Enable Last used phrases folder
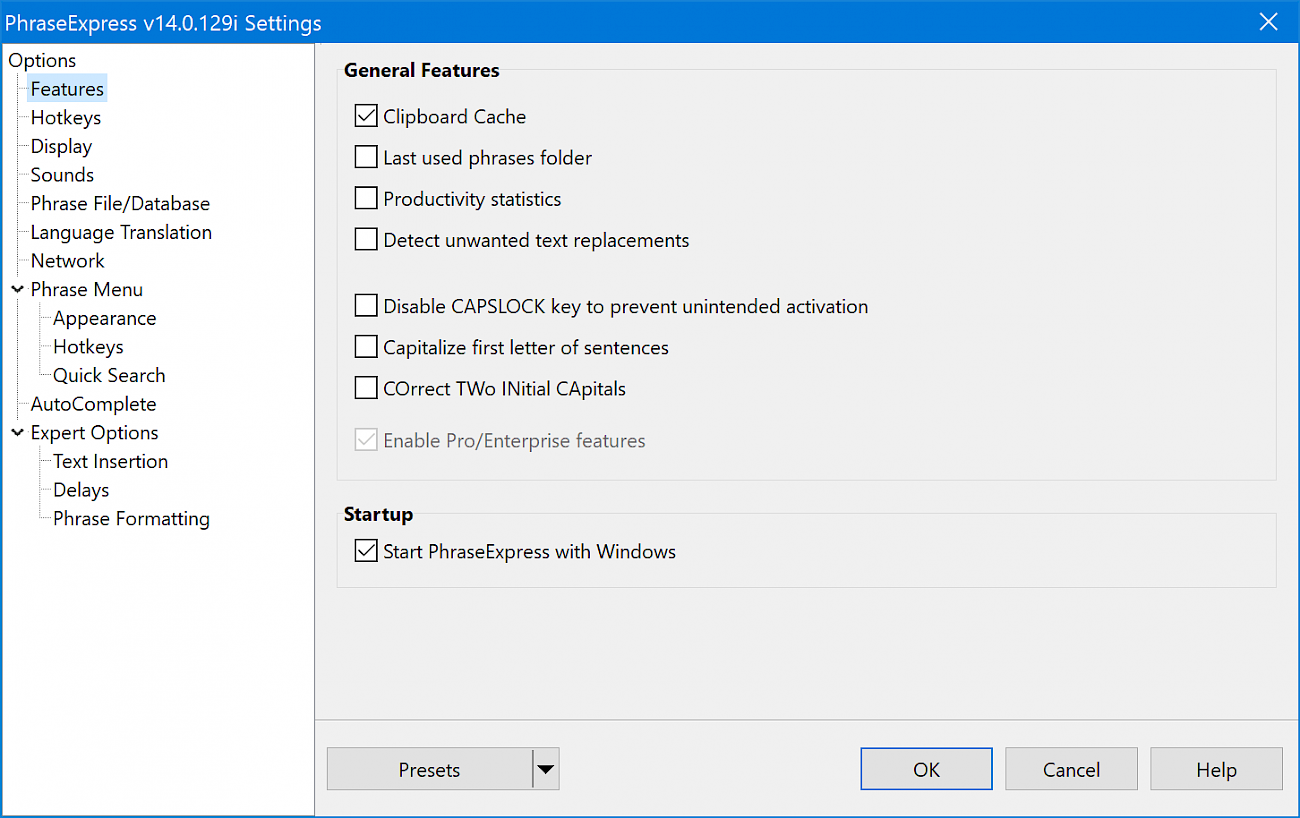This screenshot has width=1300, height=818. pyautogui.click(x=366, y=157)
